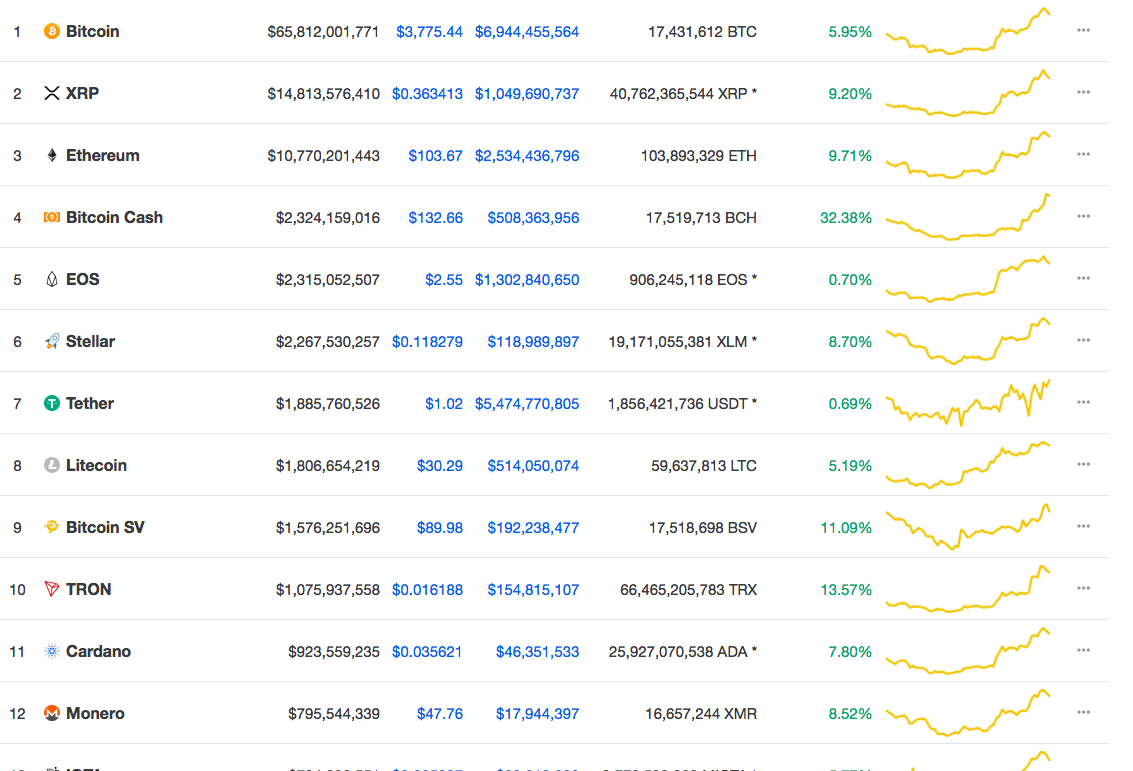Click Bitcoin Cash price $132.66

click(435, 218)
